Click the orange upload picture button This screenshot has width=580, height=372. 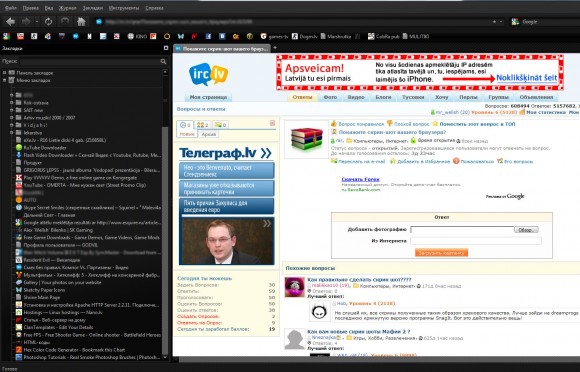tap(441, 253)
